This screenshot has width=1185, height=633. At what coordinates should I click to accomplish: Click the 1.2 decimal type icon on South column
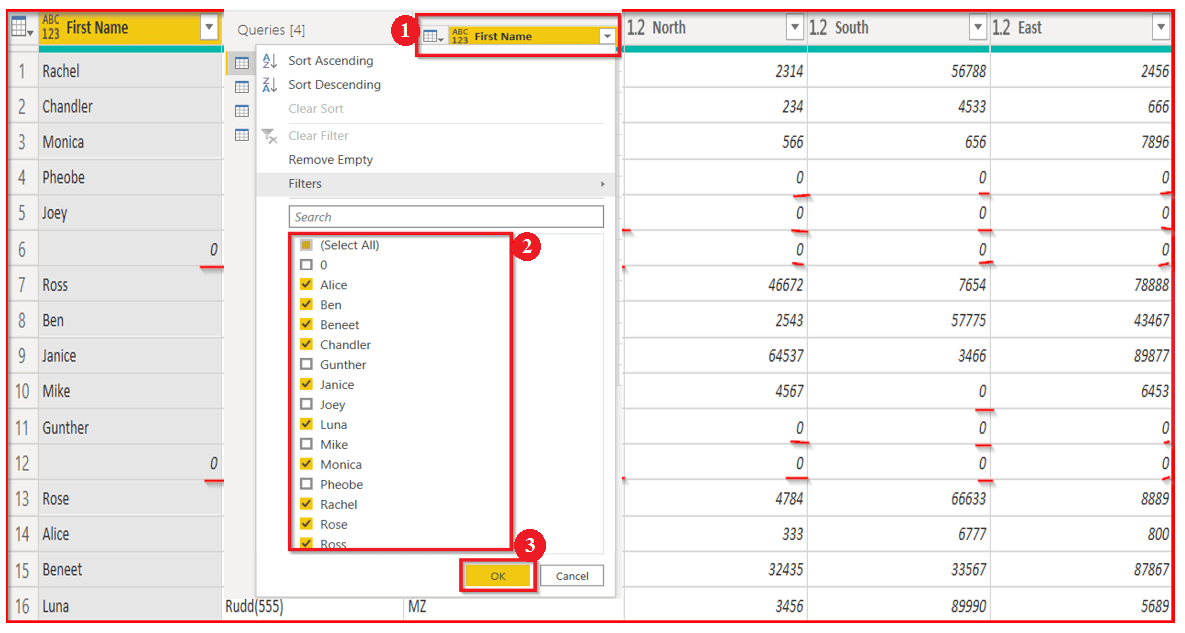820,27
